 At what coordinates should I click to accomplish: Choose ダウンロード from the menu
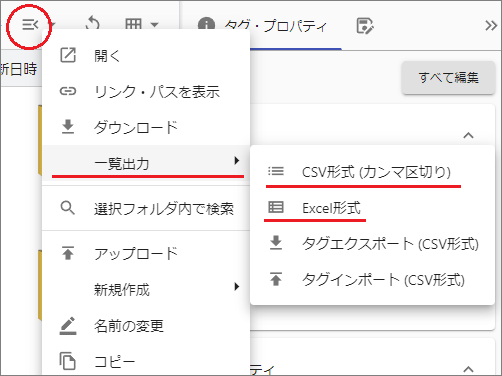146,127
